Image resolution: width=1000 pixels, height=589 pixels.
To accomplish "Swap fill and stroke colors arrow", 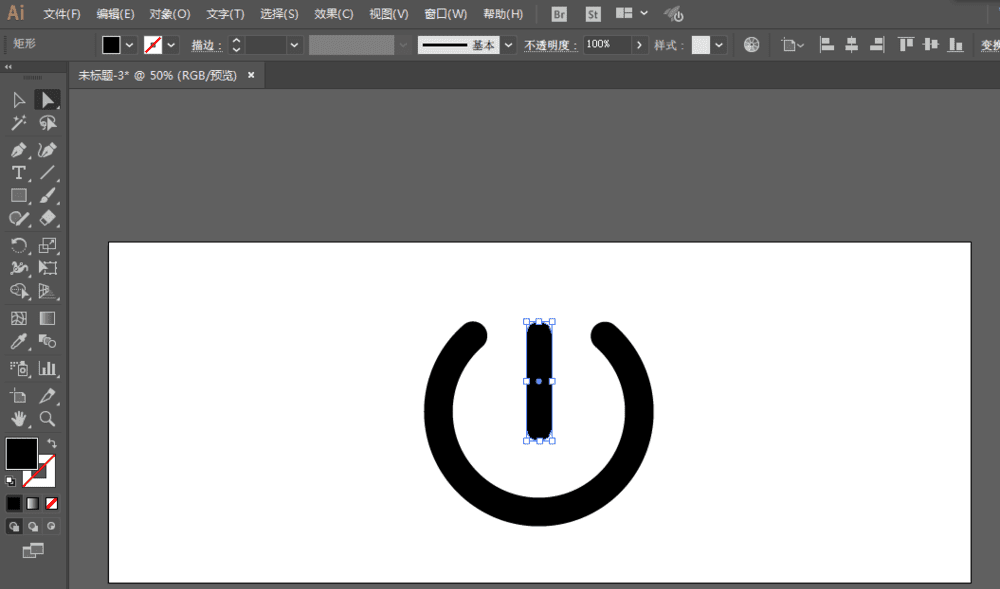I will click(x=52, y=443).
